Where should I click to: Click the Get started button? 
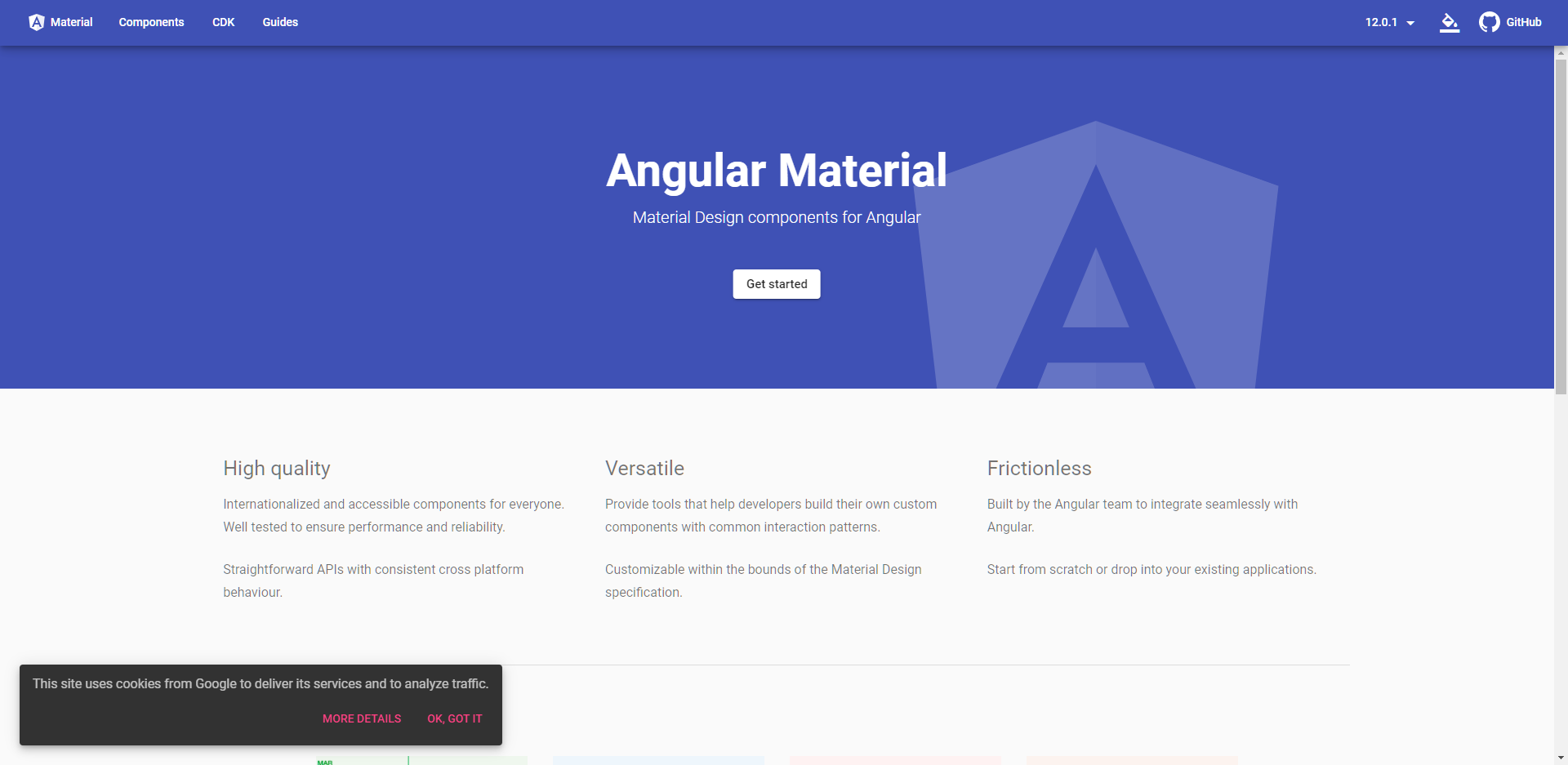coord(777,284)
